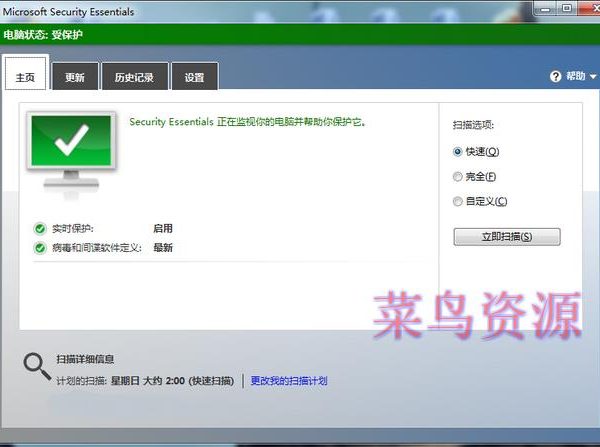Go to the 设置 (Settings) tab
This screenshot has width=600, height=447.
click(194, 77)
